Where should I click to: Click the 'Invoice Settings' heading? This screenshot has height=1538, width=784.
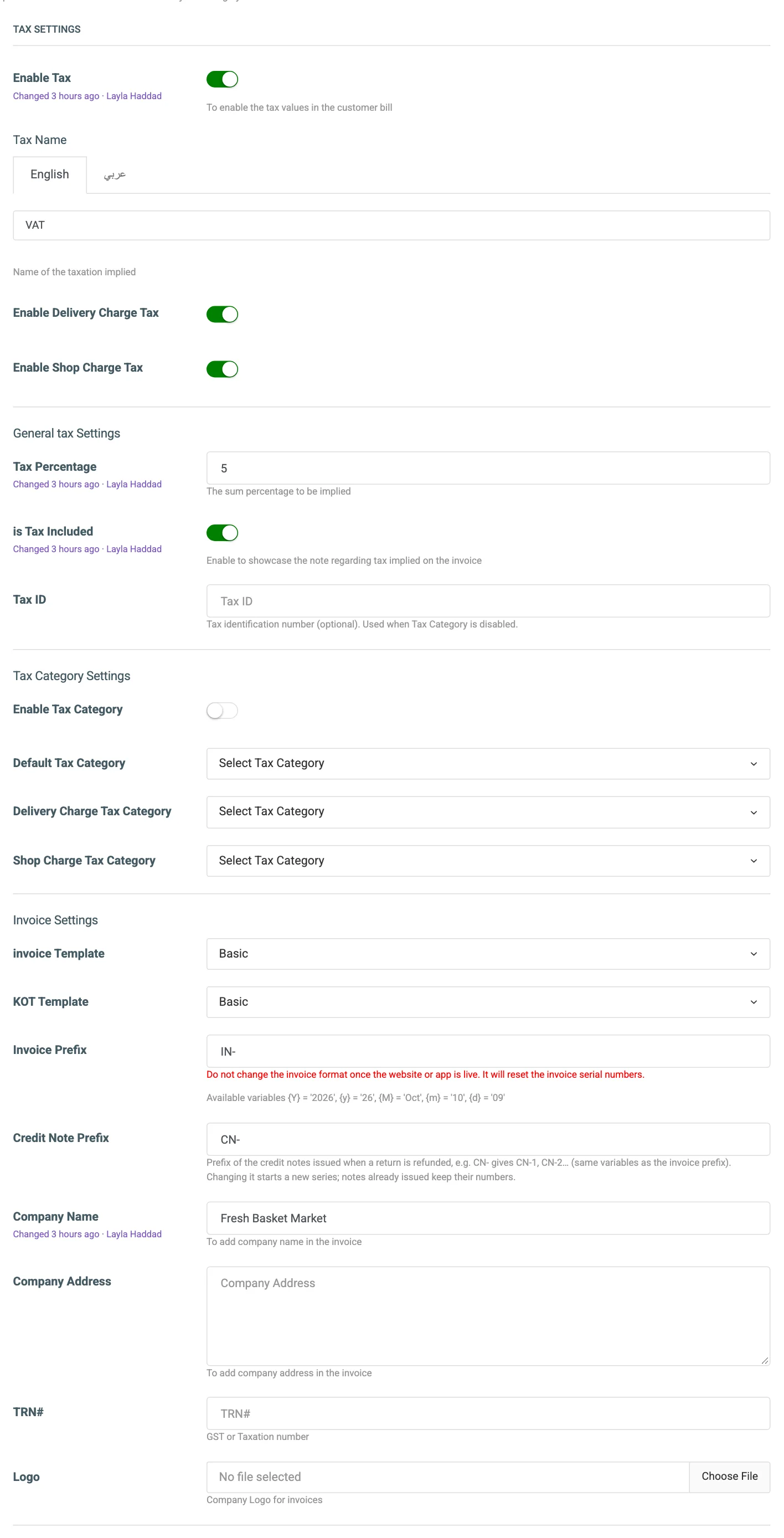click(x=55, y=920)
